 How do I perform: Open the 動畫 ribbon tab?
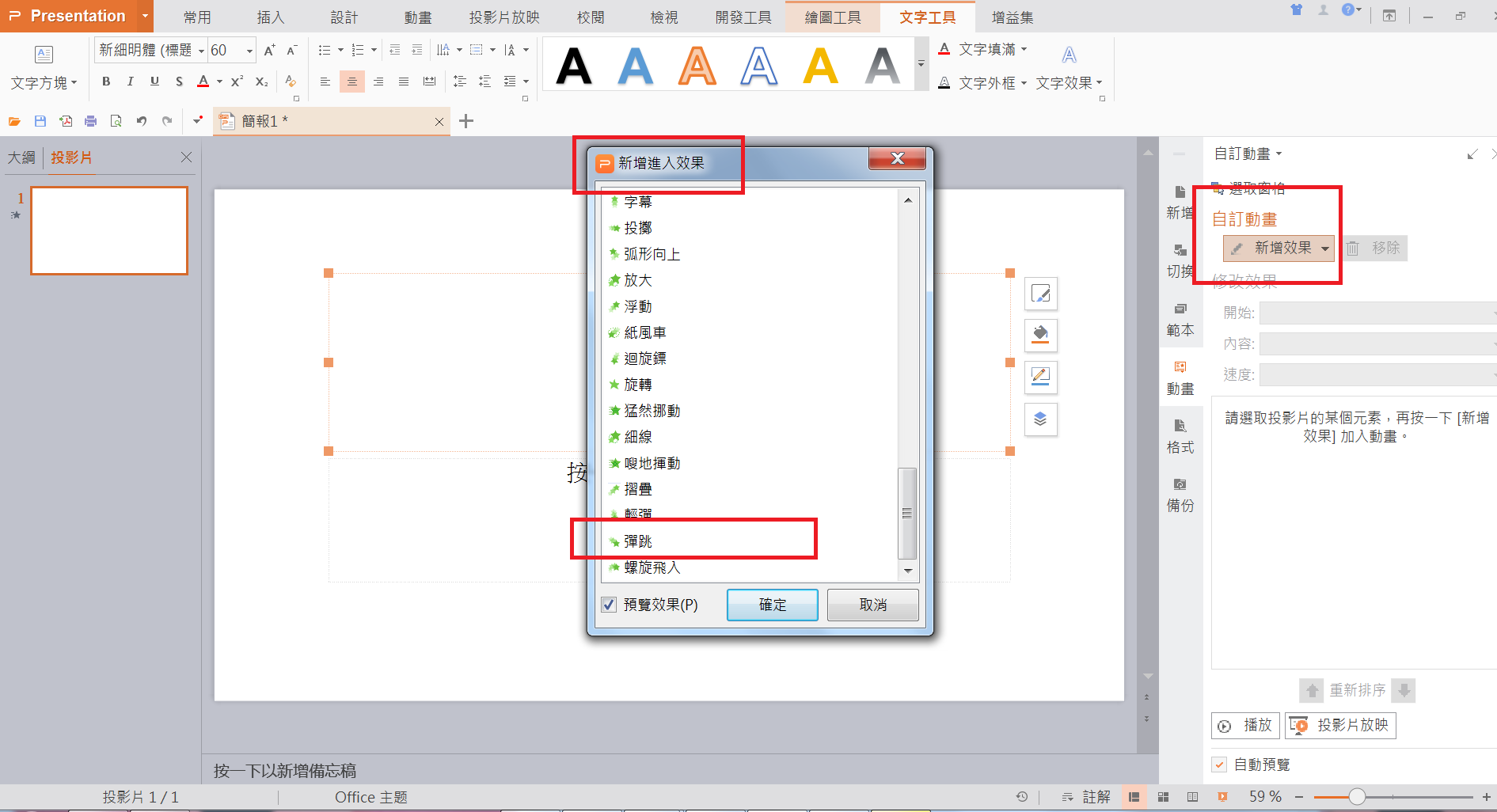coord(418,17)
